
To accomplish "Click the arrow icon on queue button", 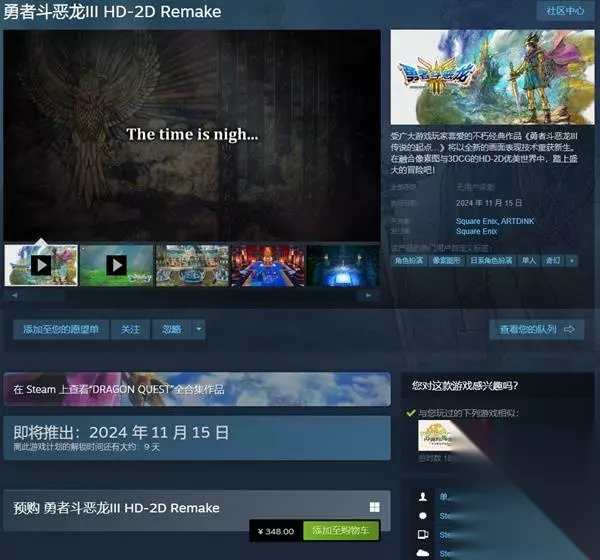I will click(569, 329).
